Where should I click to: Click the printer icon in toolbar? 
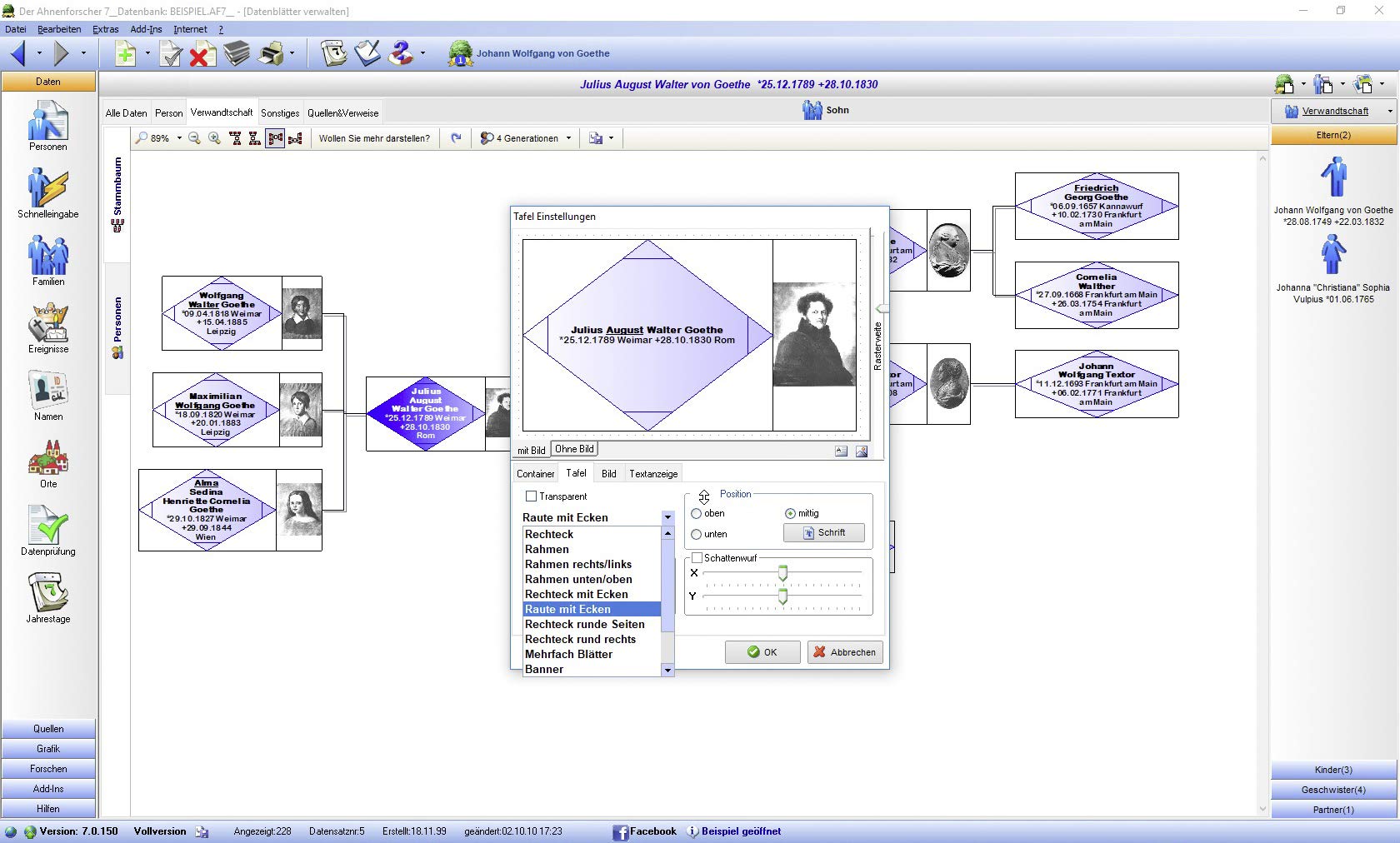271,54
